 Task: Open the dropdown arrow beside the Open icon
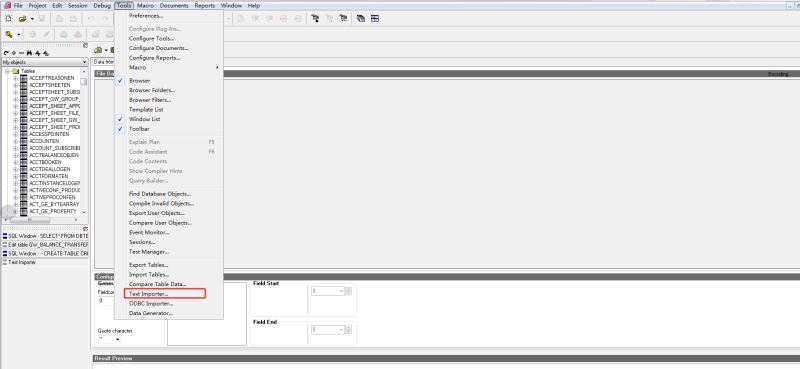pos(32,19)
